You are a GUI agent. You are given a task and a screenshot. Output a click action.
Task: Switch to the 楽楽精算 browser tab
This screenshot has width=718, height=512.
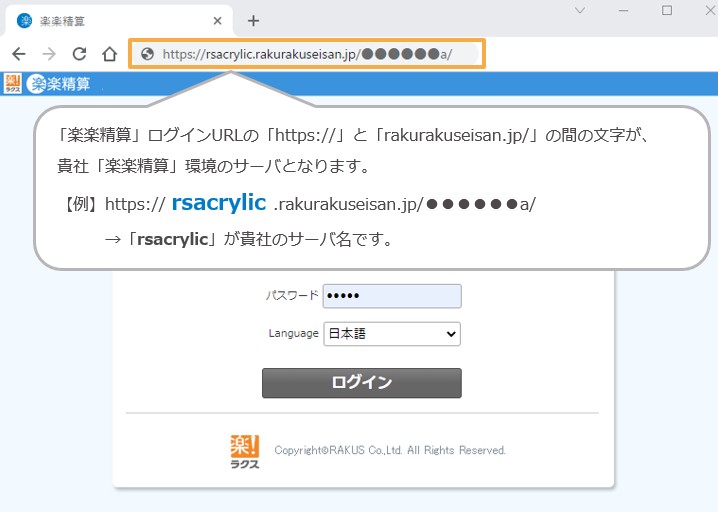click(x=110, y=20)
